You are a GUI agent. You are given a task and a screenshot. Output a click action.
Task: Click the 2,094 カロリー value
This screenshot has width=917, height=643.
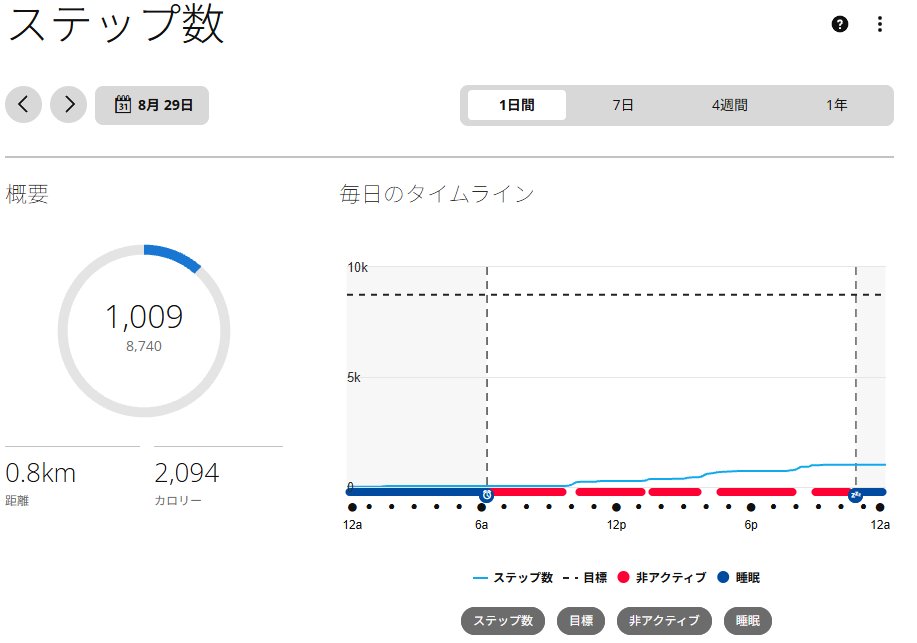pyautogui.click(x=187, y=473)
